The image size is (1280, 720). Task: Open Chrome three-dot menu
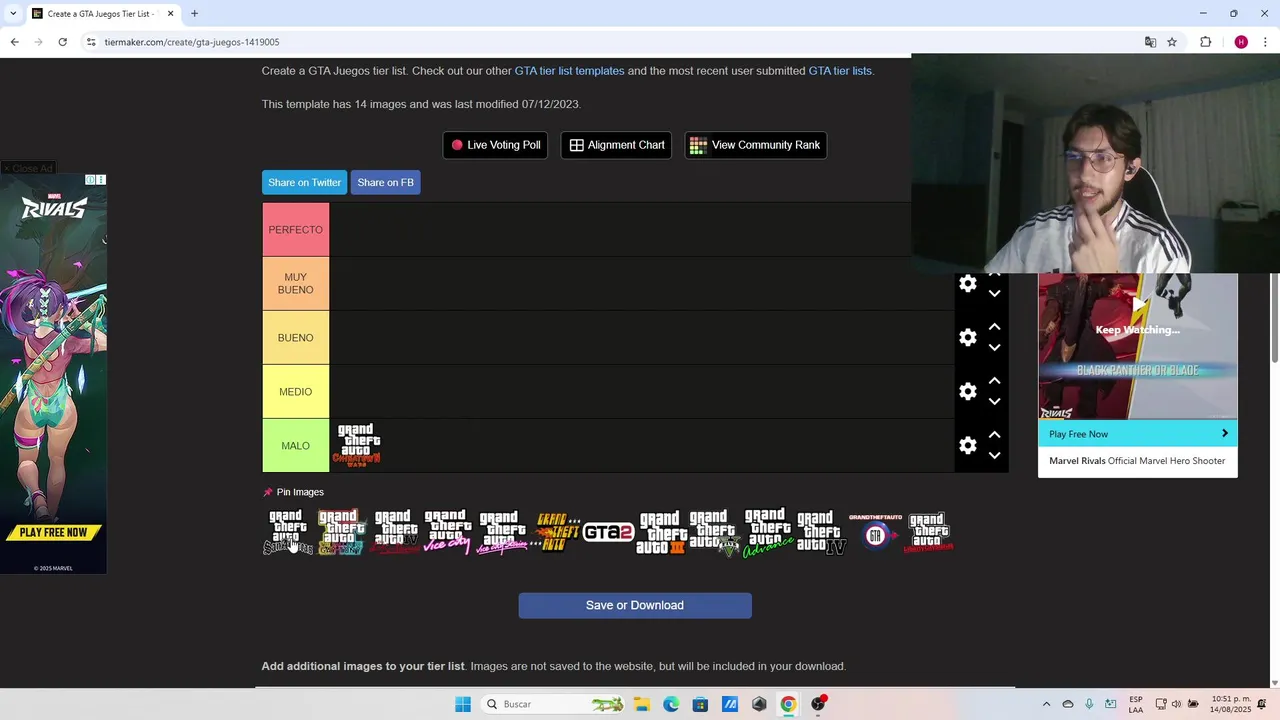coord(1266,42)
